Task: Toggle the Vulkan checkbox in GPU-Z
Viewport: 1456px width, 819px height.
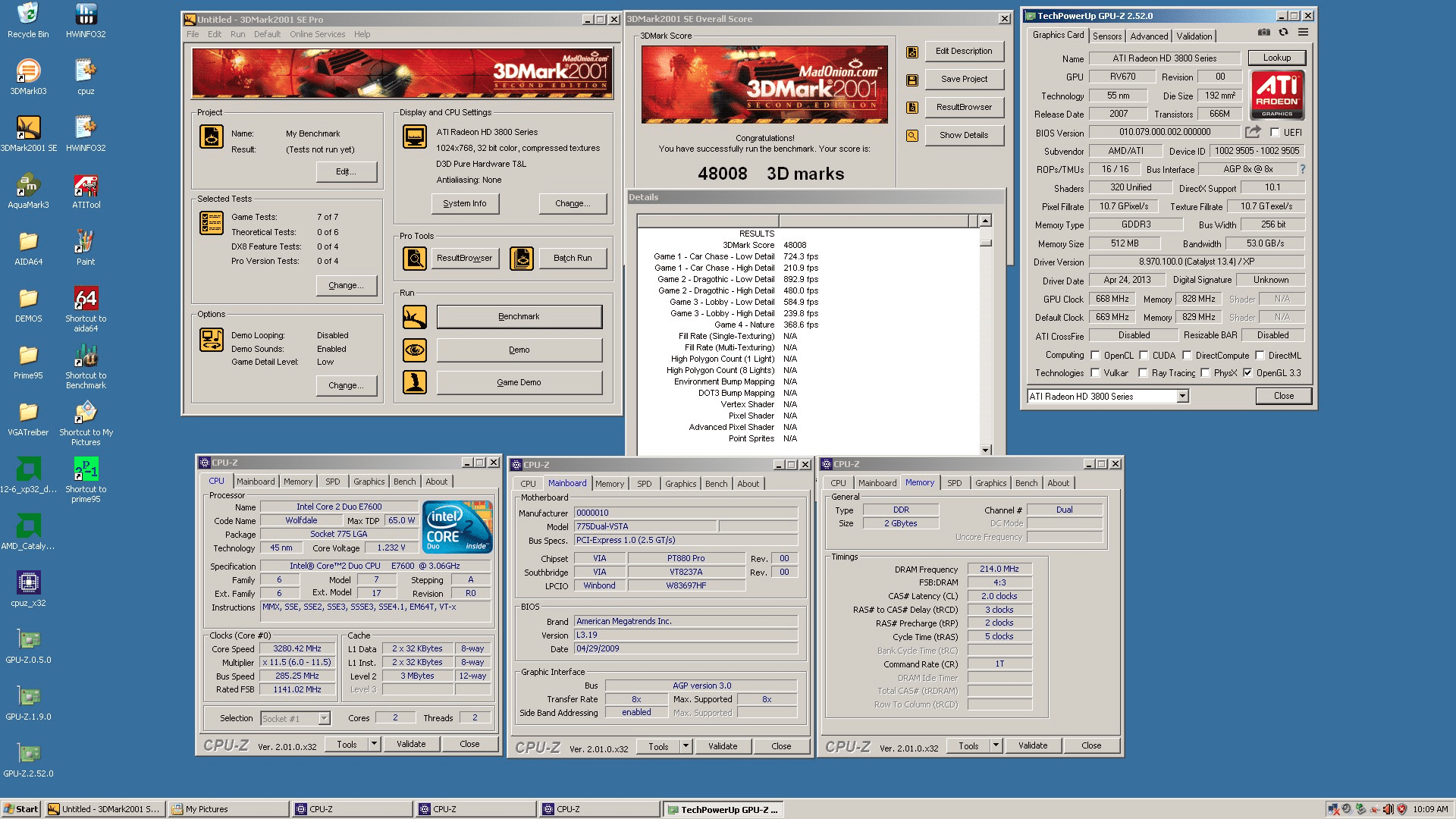Action: 1095,372
